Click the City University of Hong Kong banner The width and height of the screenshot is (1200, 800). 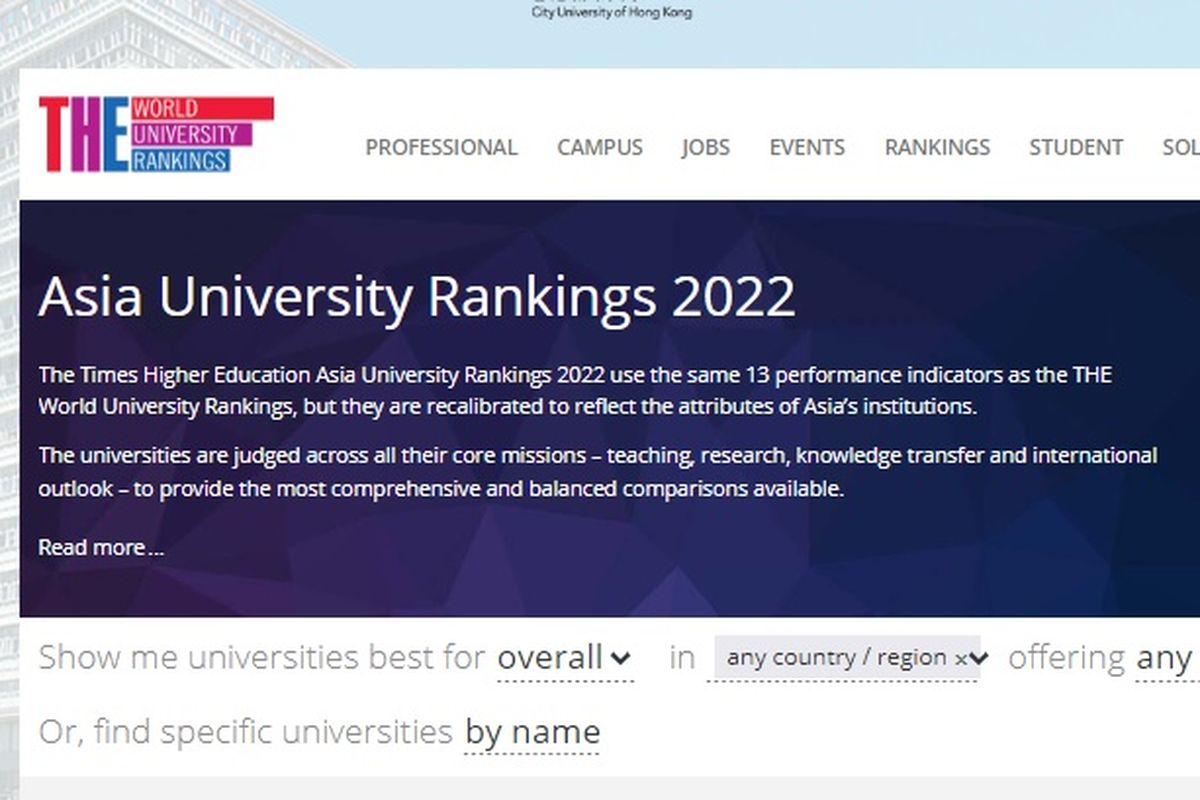611,13
